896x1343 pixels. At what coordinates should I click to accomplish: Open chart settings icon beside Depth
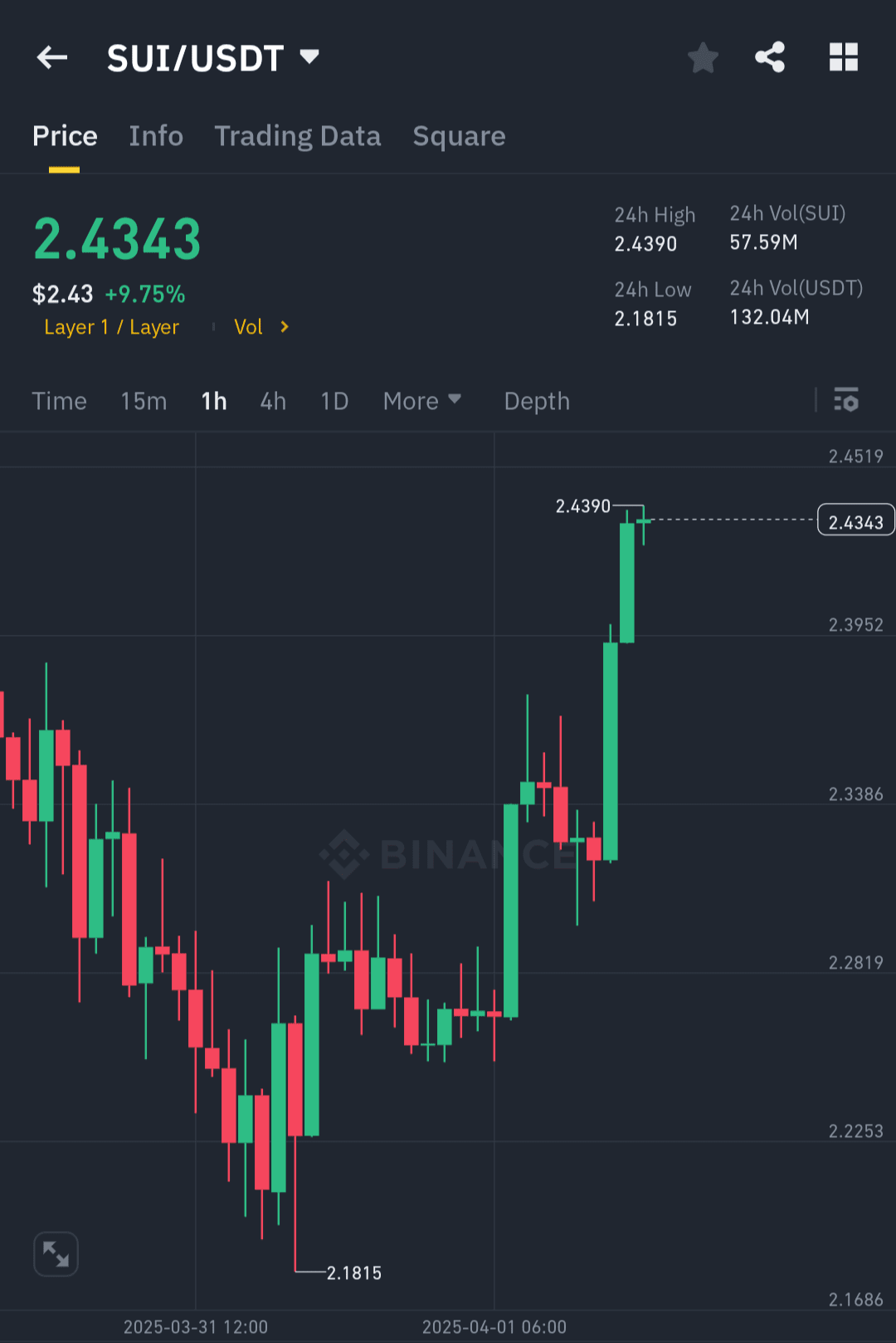click(x=847, y=401)
